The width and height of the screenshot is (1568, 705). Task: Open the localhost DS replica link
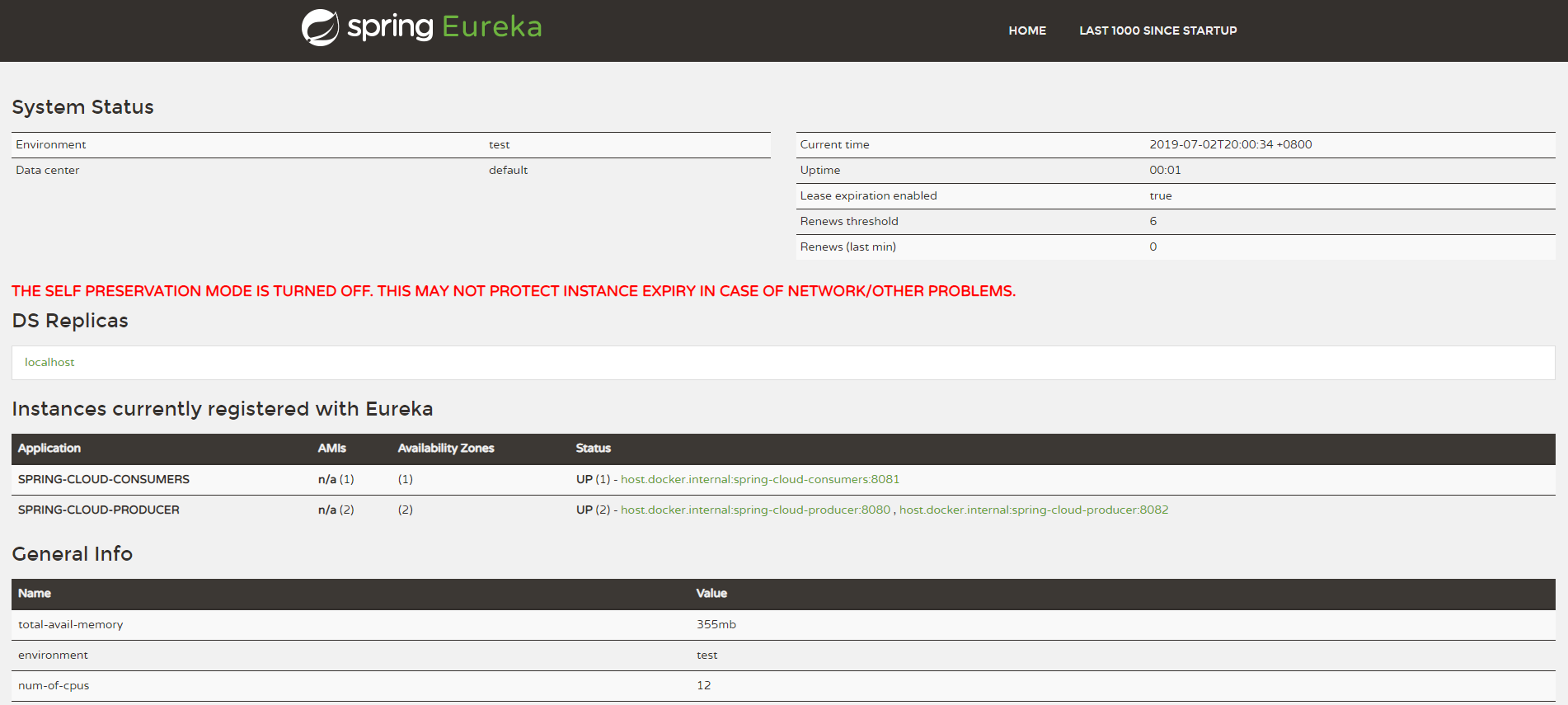pos(49,362)
